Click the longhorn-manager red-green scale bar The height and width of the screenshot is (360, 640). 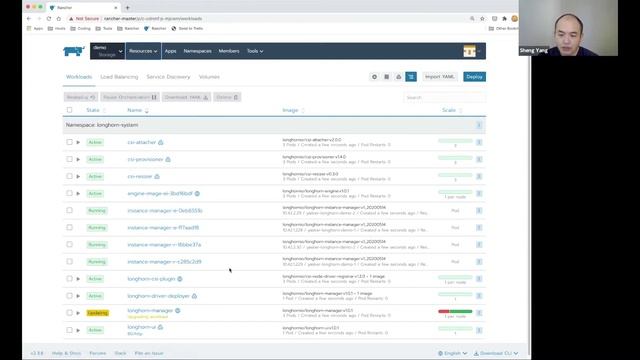coord(455,311)
